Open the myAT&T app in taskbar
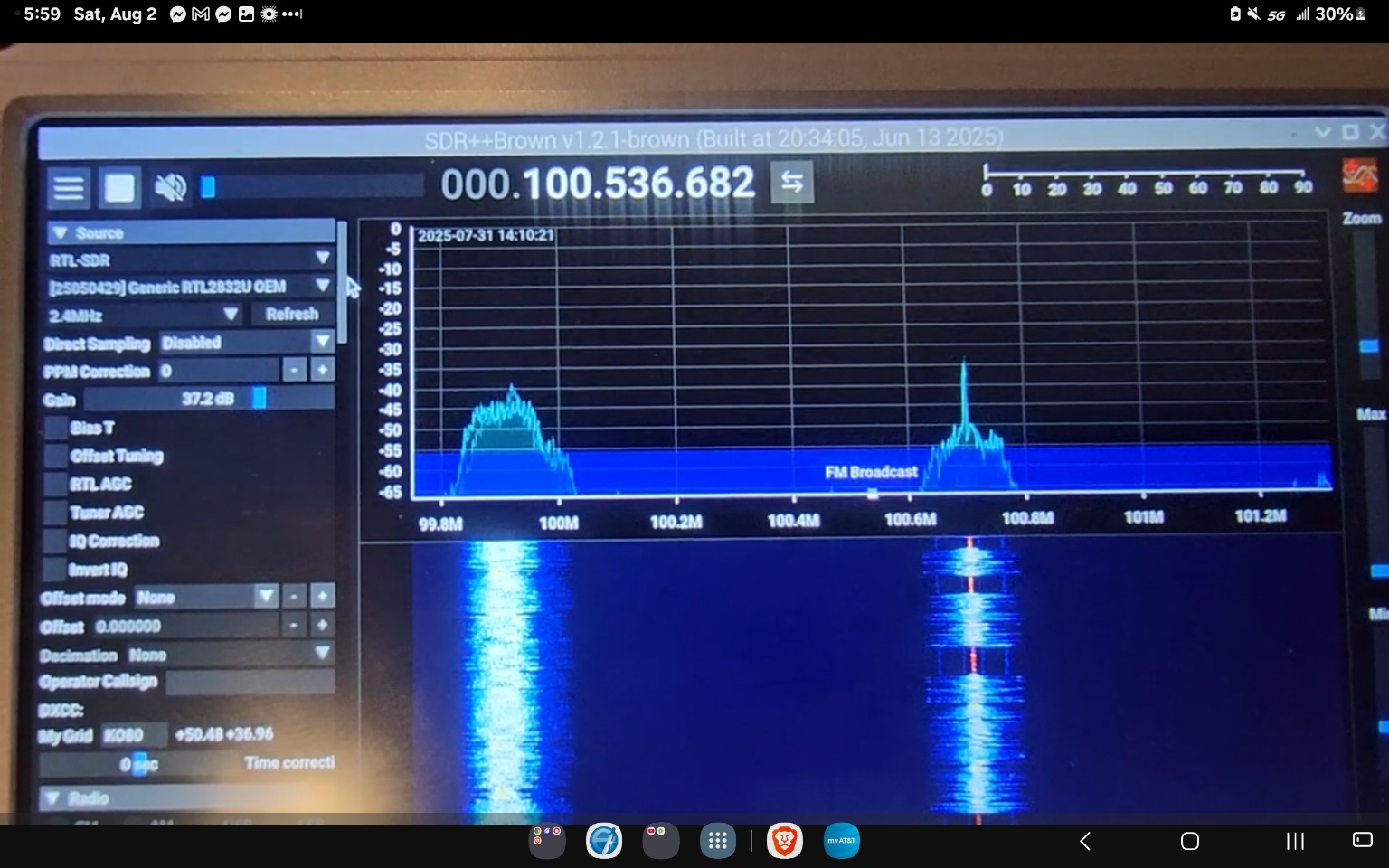This screenshot has height=868, width=1389. (841, 841)
